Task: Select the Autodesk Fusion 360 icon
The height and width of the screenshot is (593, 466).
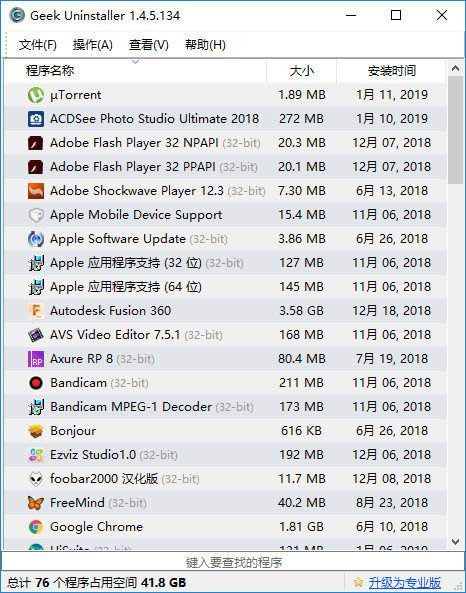Action: pyautogui.click(x=36, y=311)
